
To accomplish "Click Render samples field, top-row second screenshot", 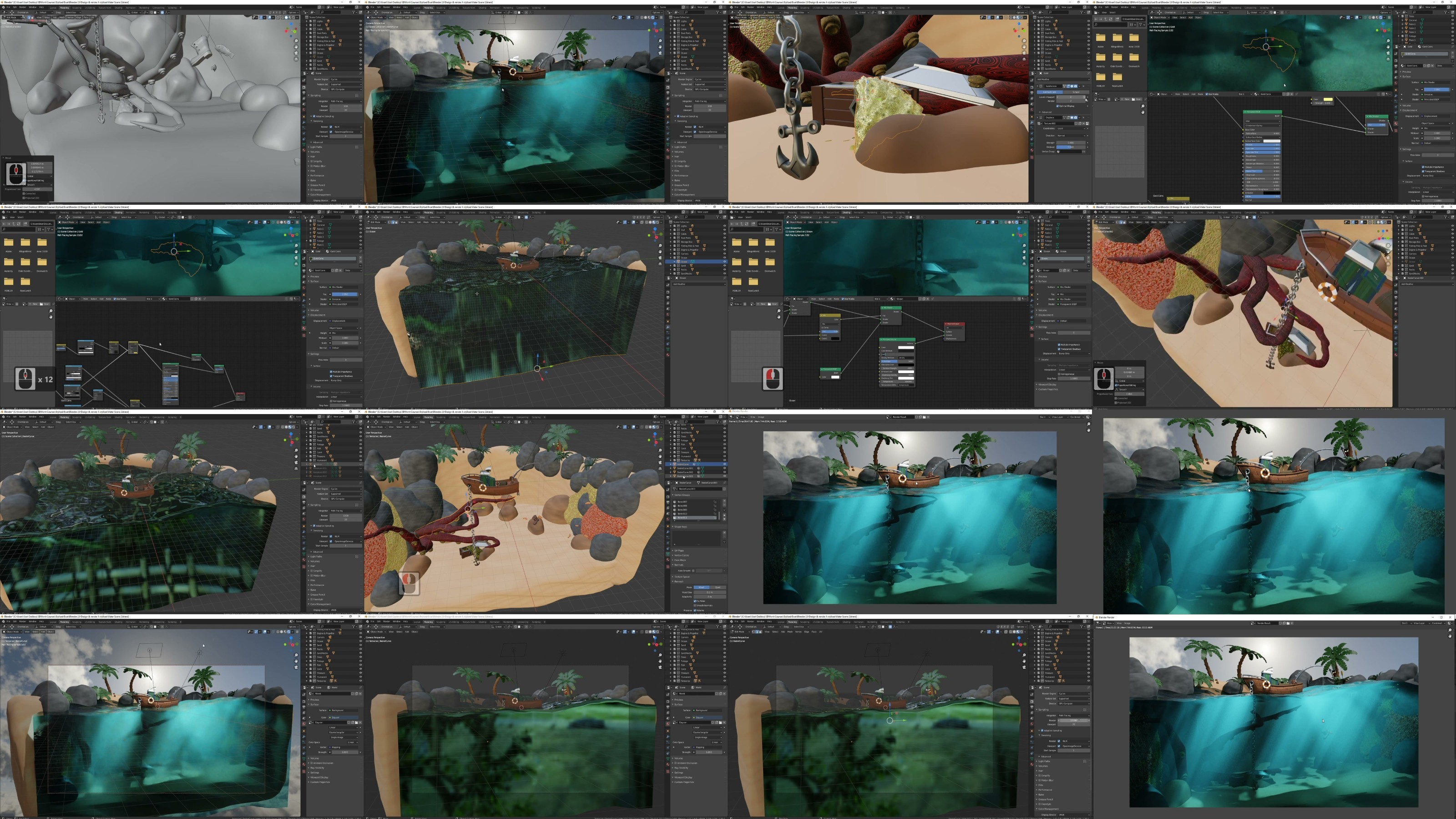I will pyautogui.click(x=710, y=106).
